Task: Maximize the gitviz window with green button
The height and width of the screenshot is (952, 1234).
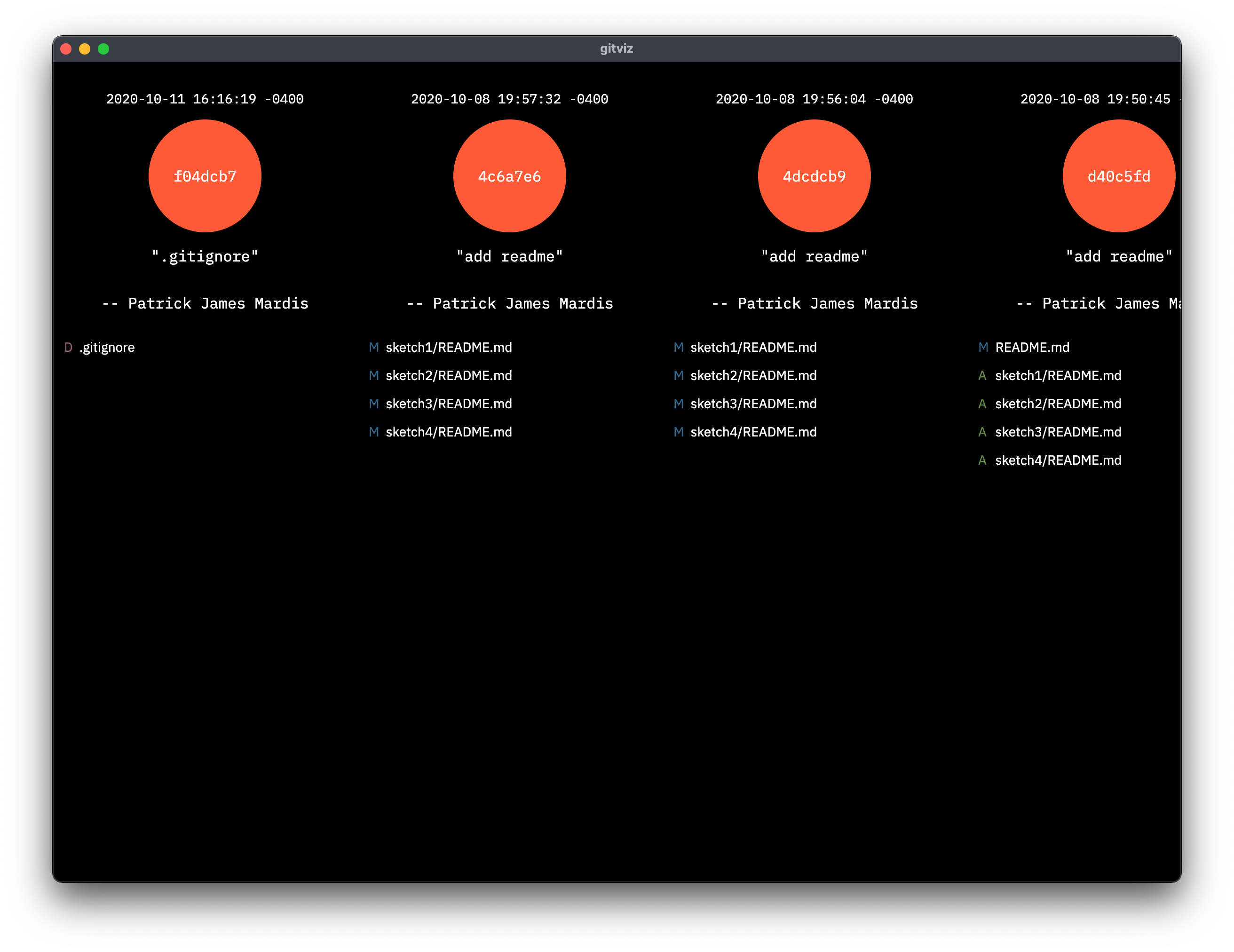Action: point(103,49)
